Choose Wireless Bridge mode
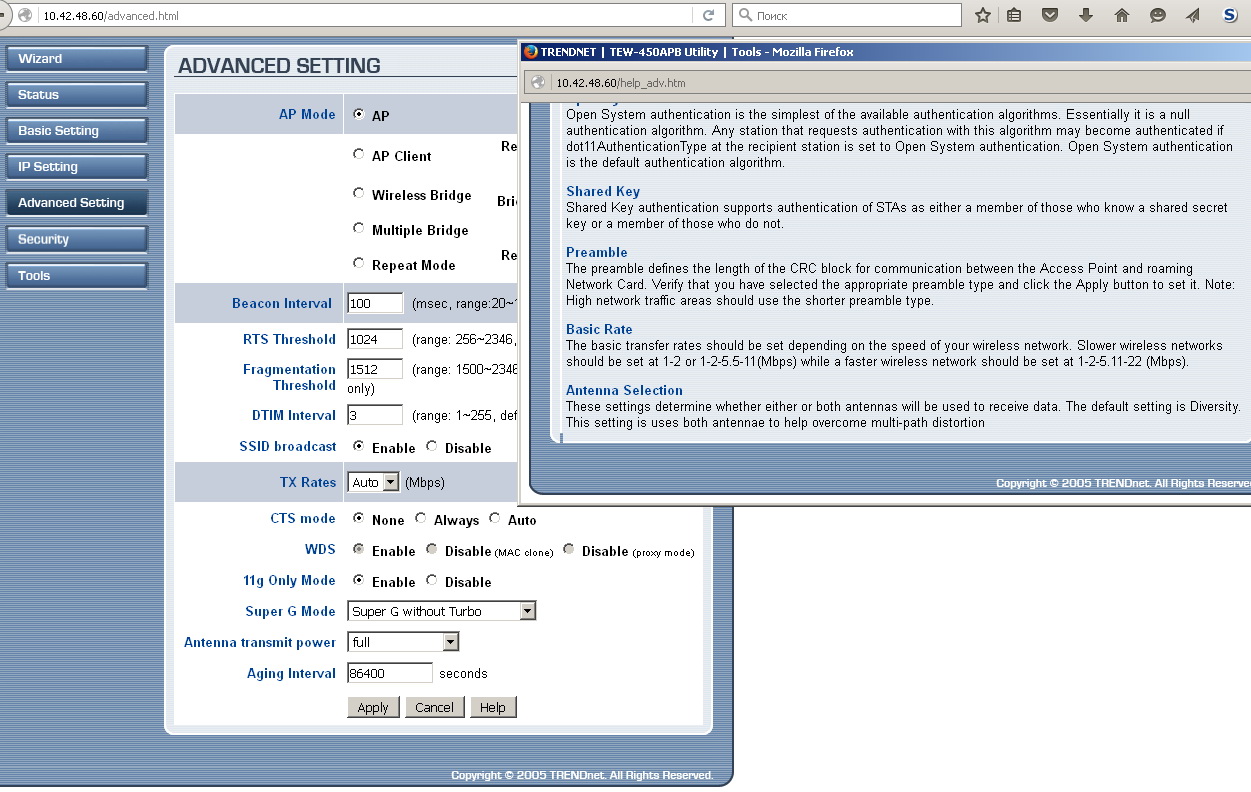 (x=359, y=193)
